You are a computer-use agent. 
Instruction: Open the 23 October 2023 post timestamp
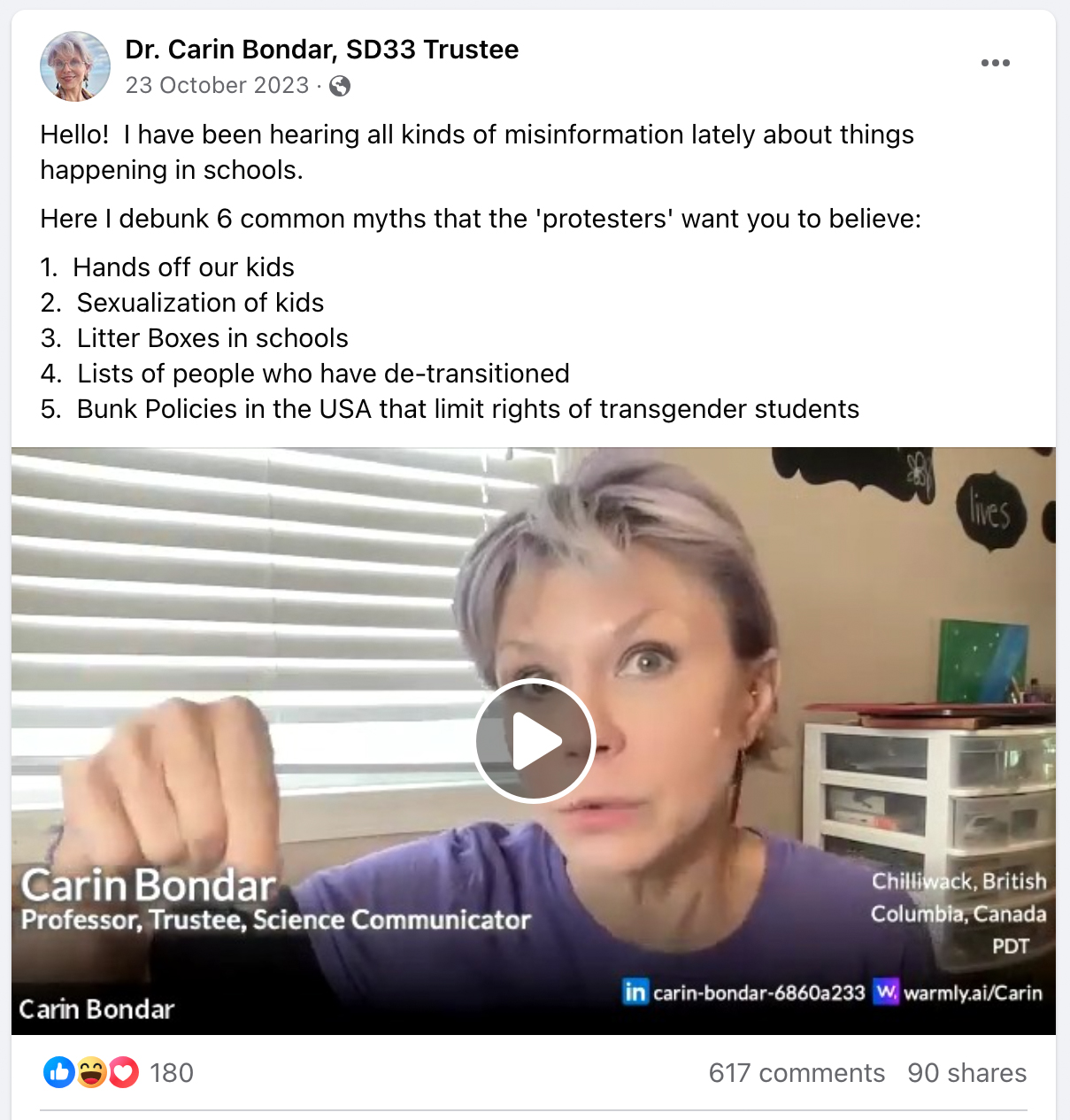click(217, 85)
